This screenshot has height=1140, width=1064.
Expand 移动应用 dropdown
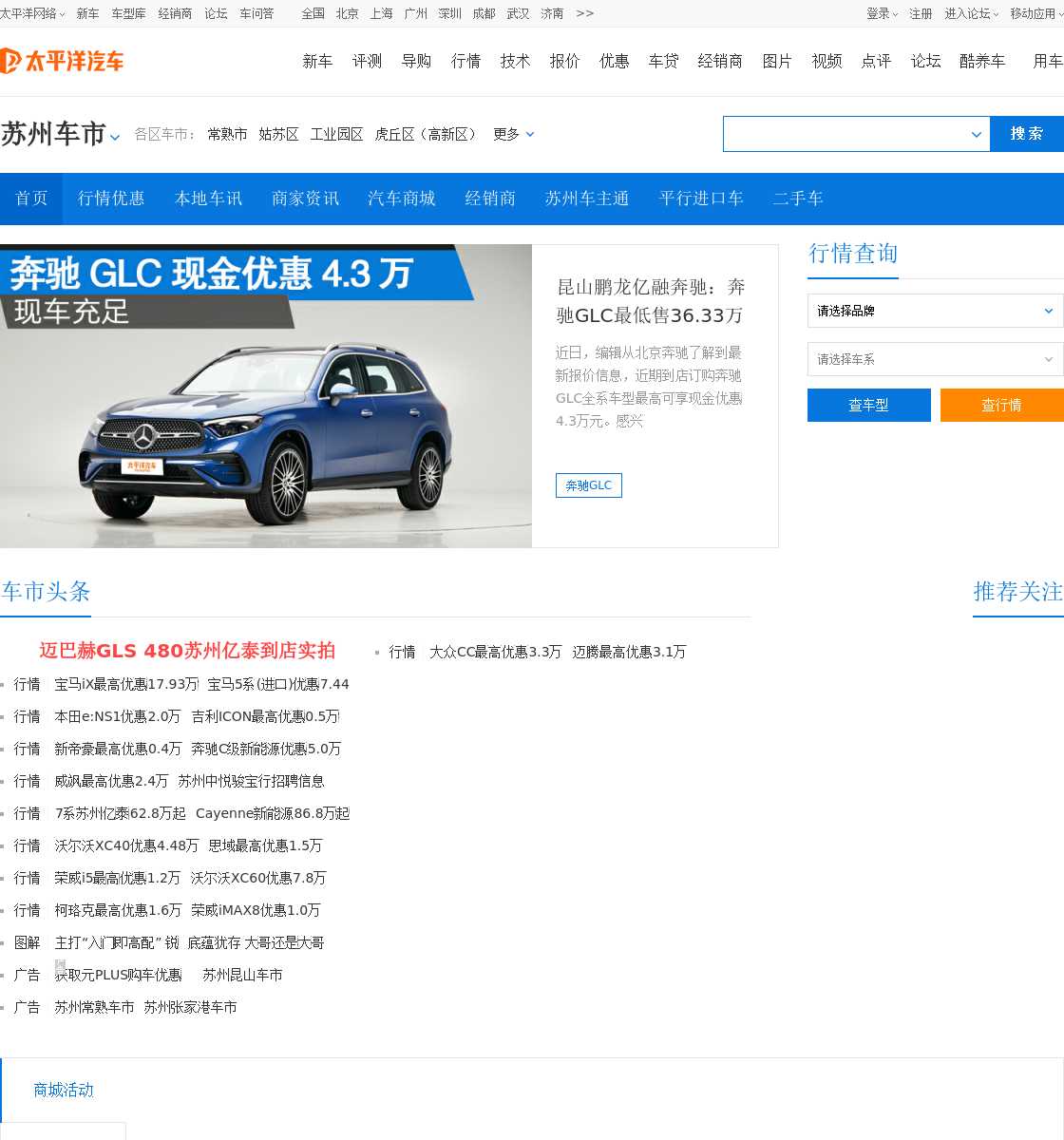(1036, 13)
